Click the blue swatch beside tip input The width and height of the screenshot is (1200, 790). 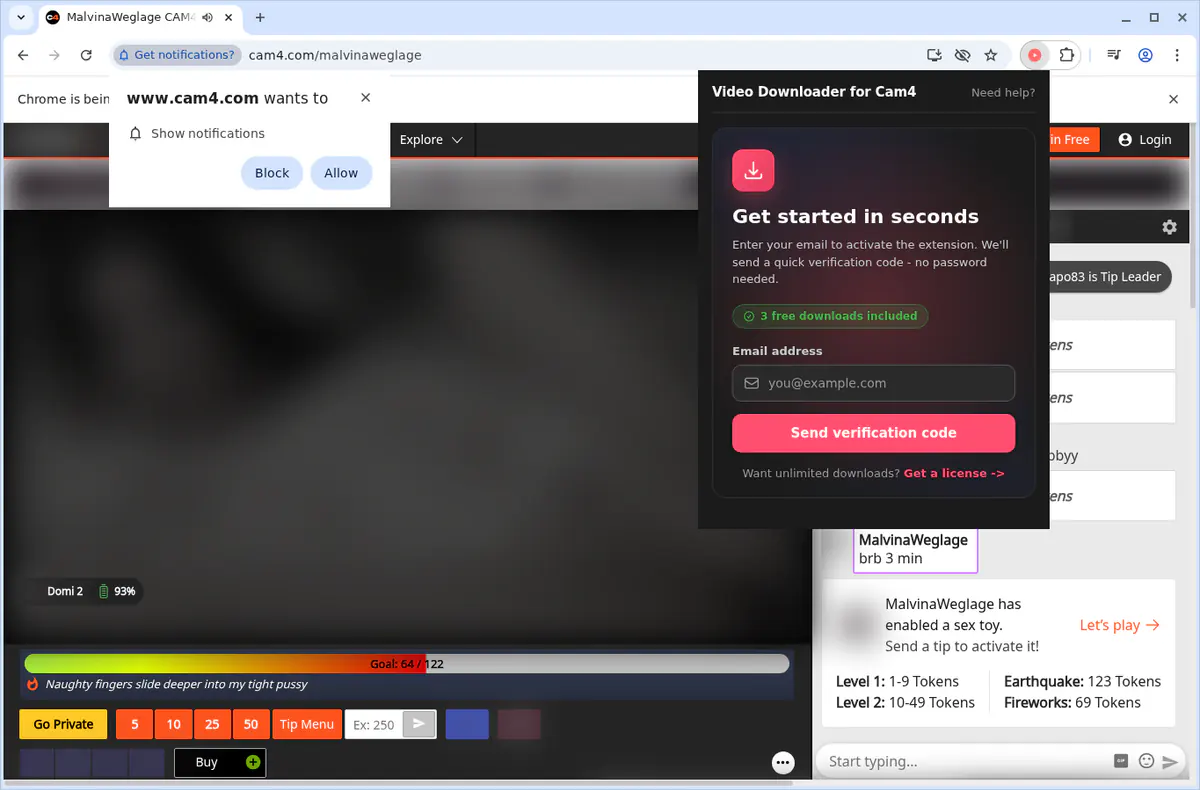coord(467,724)
